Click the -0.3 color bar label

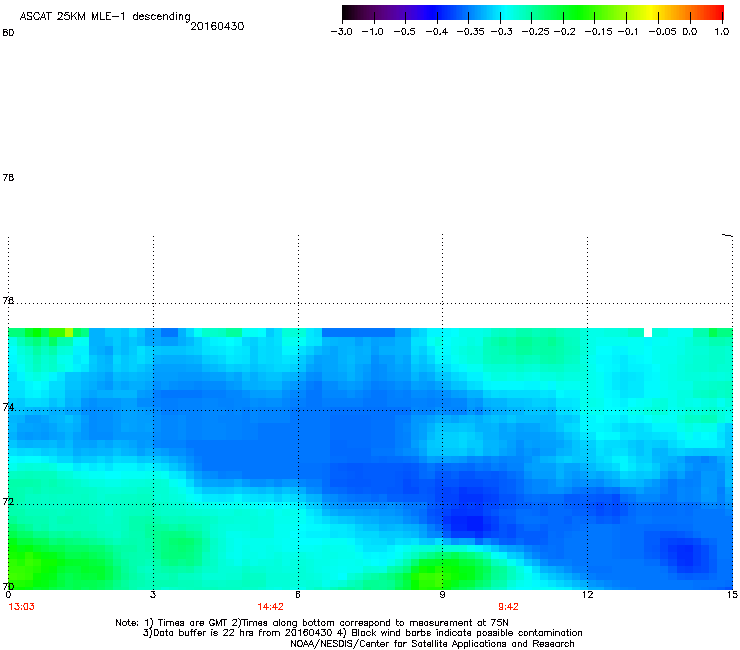pos(501,32)
